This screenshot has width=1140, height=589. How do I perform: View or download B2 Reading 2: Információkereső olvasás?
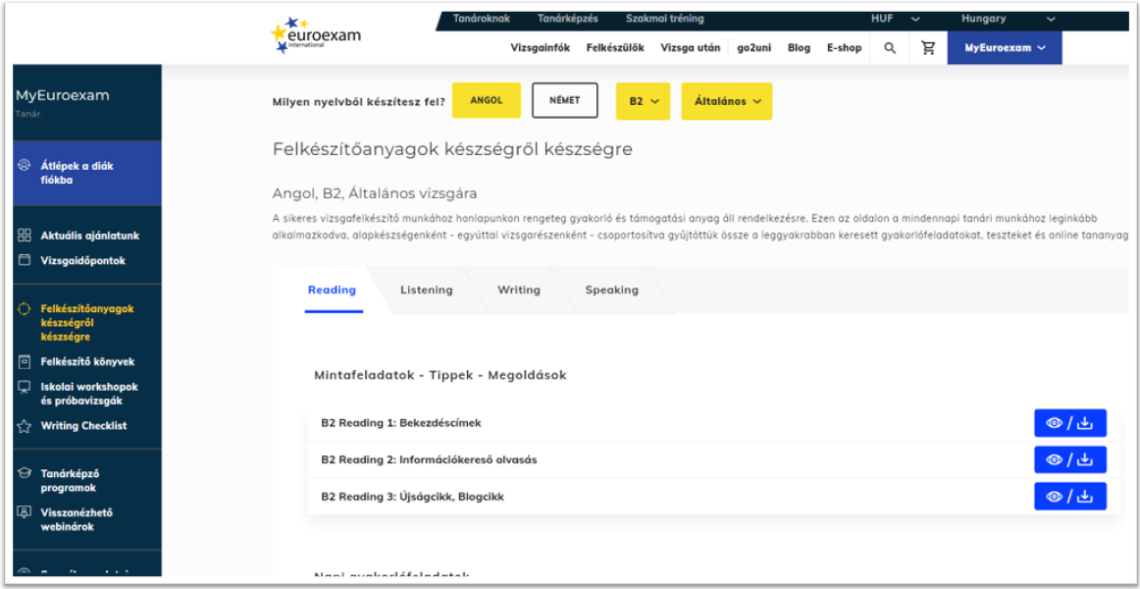tap(1070, 460)
